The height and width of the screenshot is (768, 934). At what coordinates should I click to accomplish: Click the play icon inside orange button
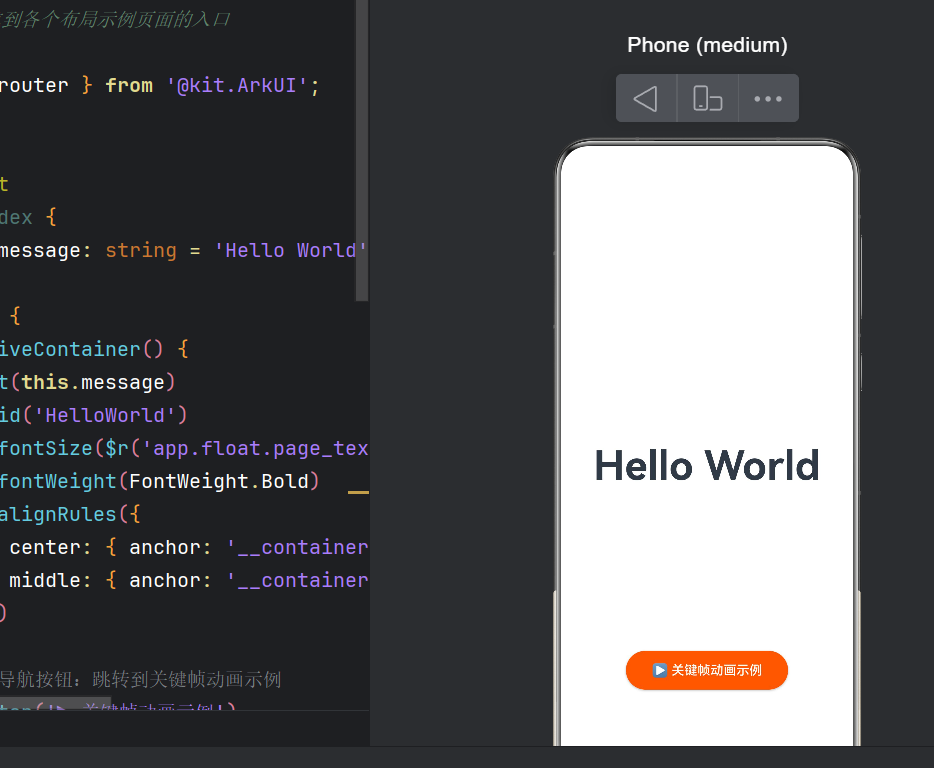click(659, 670)
